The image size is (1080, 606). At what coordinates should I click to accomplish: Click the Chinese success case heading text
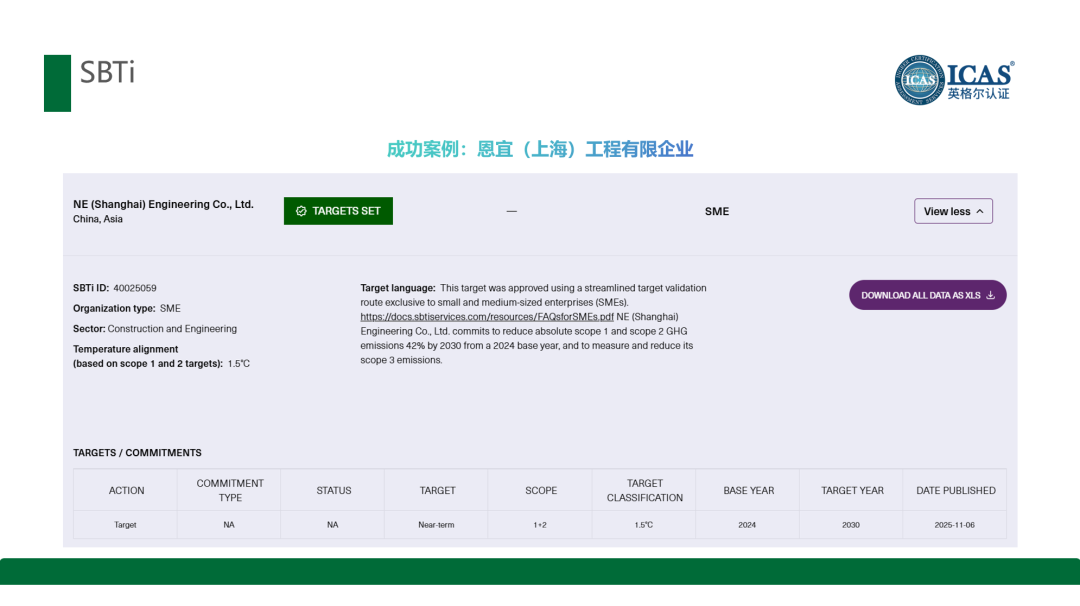click(x=540, y=149)
